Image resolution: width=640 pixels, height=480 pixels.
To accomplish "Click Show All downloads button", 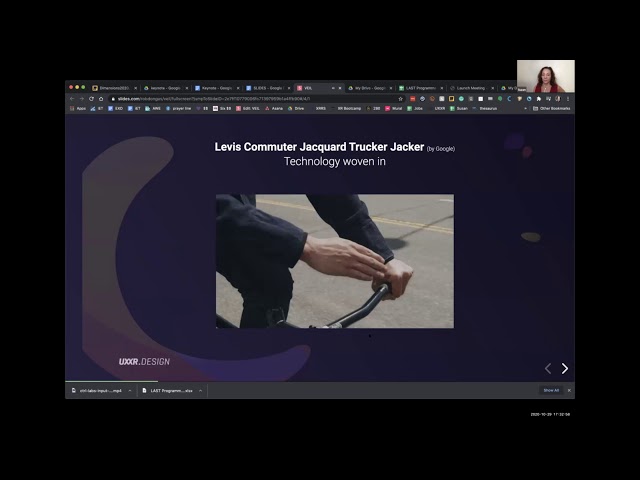I will coord(551,391).
